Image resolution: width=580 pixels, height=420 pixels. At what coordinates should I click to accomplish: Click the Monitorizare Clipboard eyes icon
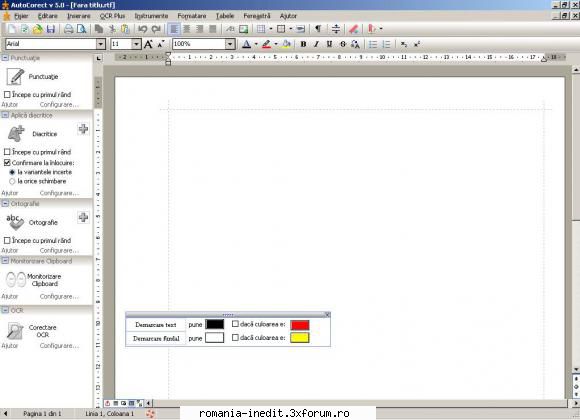(x=16, y=279)
